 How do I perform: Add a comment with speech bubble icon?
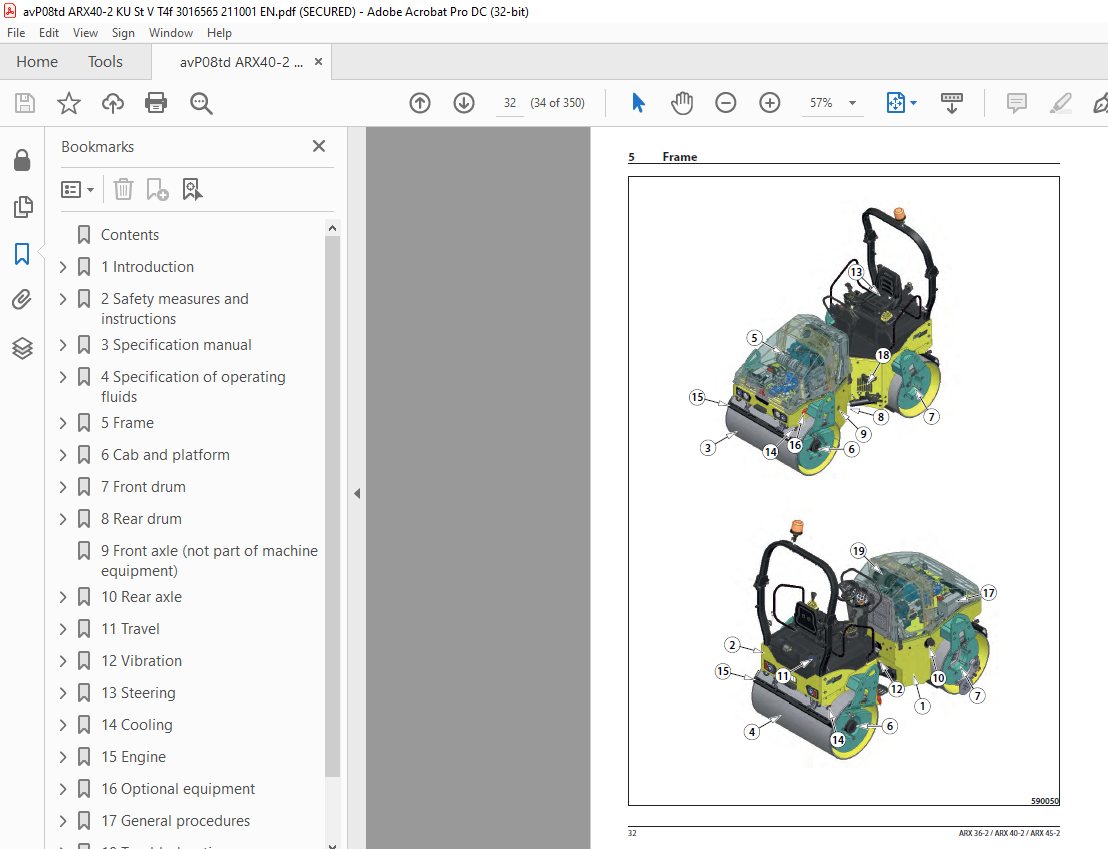1017,103
